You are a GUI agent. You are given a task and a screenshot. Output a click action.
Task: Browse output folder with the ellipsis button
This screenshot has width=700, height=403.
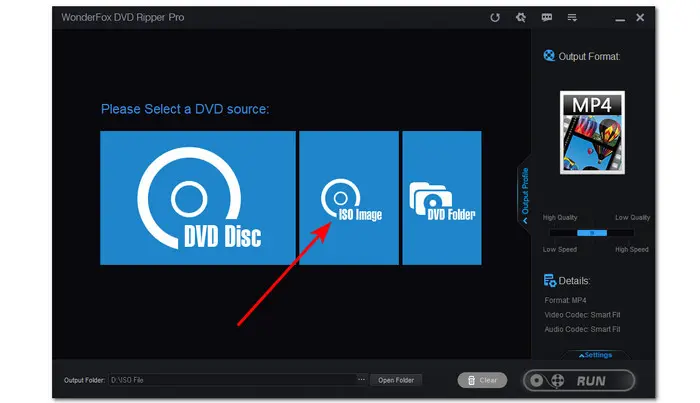[x=361, y=380]
